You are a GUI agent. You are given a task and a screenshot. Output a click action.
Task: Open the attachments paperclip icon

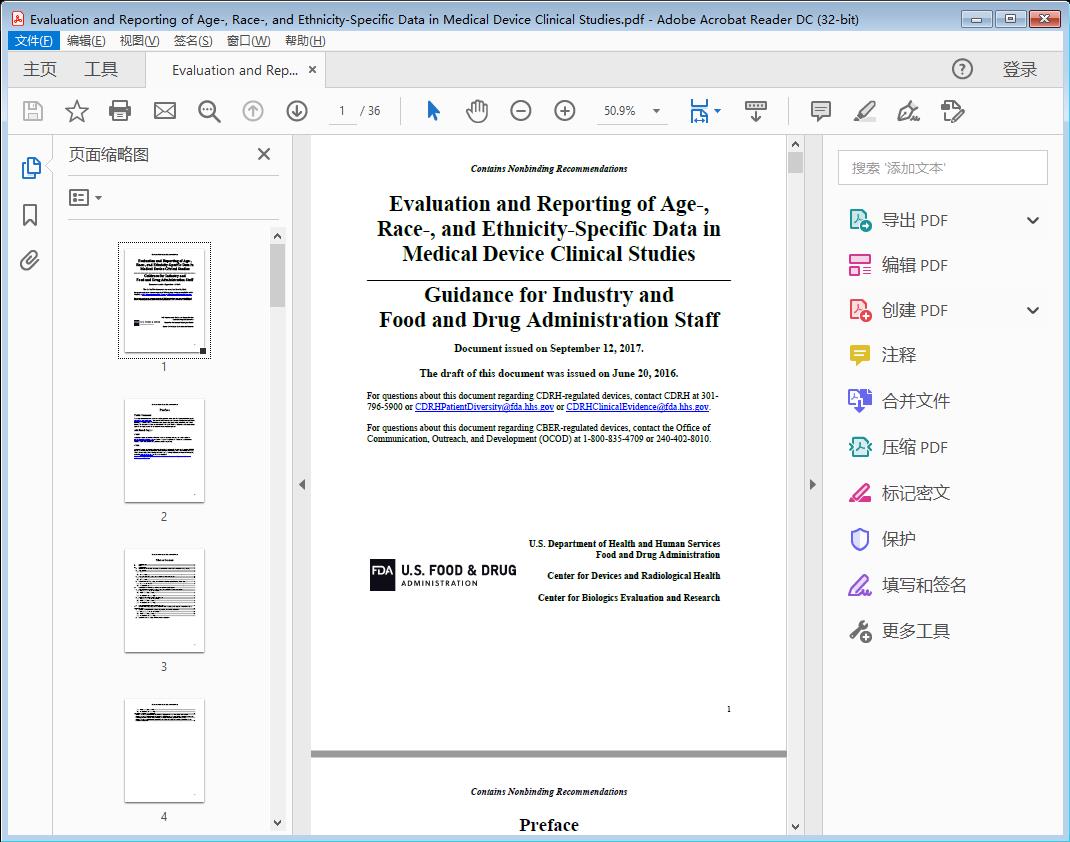(x=29, y=261)
